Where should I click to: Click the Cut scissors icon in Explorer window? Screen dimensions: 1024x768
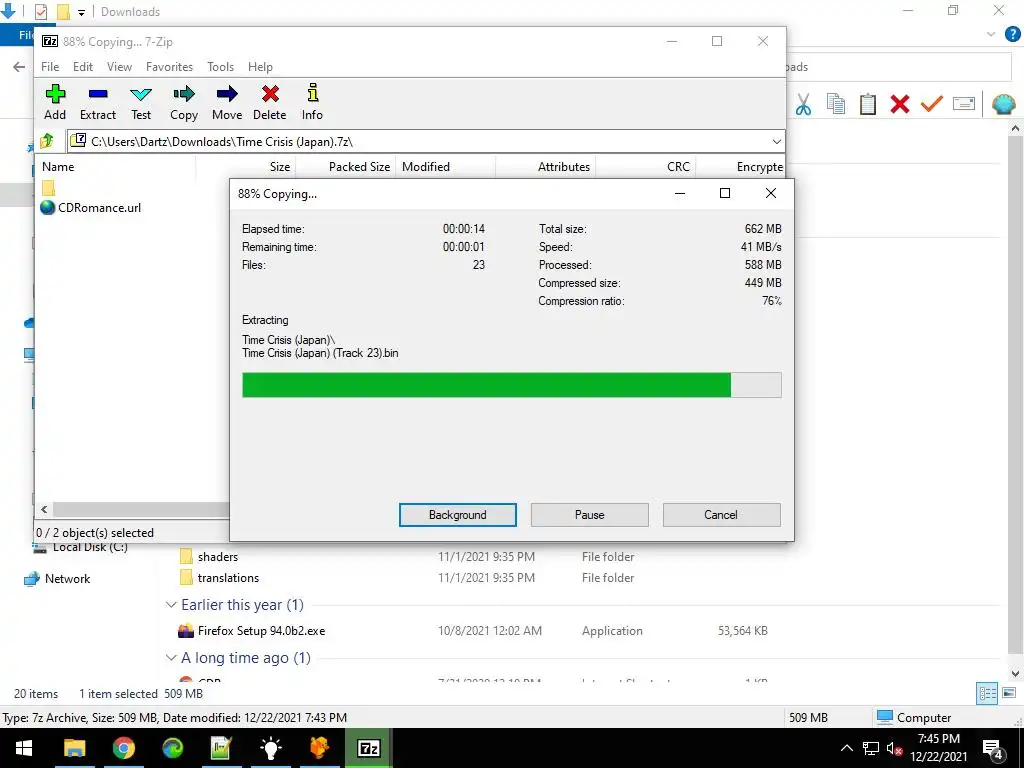803,104
